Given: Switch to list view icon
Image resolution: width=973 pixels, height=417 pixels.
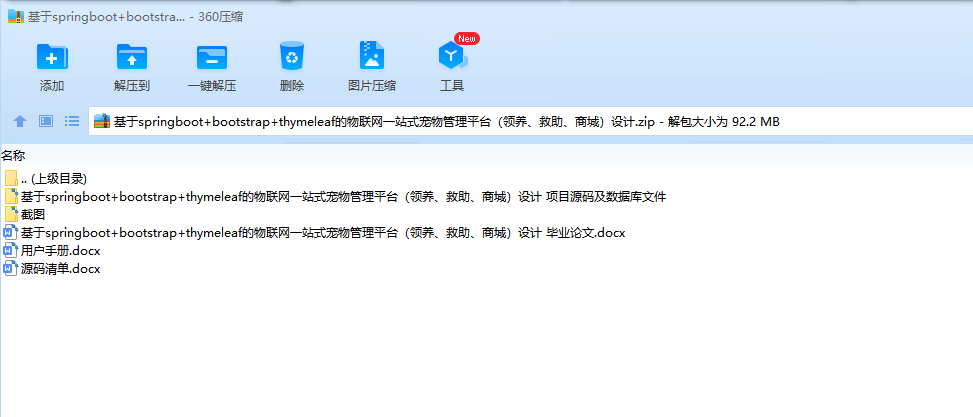Looking at the screenshot, I should (x=72, y=121).
